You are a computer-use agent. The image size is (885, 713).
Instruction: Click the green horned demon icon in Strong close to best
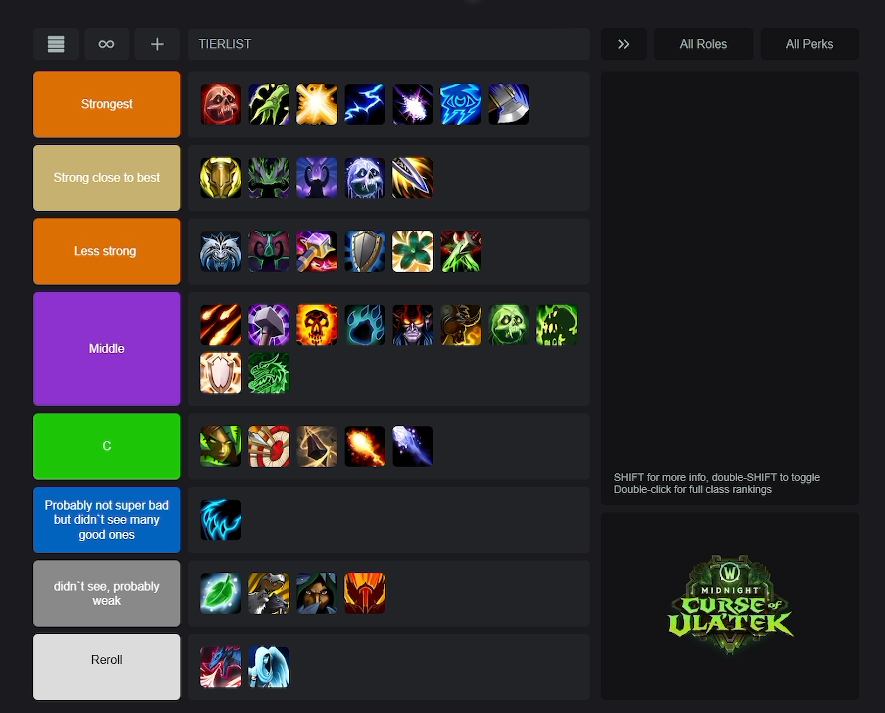point(269,178)
